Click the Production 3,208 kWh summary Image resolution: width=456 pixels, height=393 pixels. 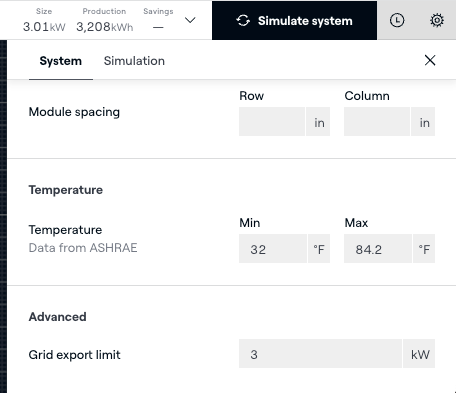coord(104,21)
